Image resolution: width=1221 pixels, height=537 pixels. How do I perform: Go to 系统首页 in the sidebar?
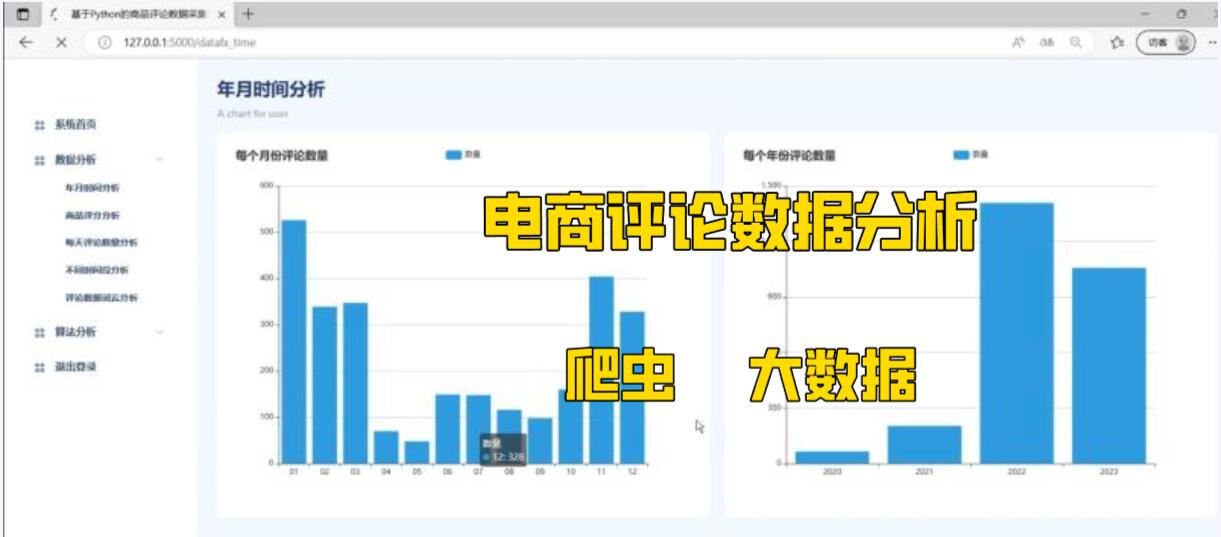coord(76,125)
